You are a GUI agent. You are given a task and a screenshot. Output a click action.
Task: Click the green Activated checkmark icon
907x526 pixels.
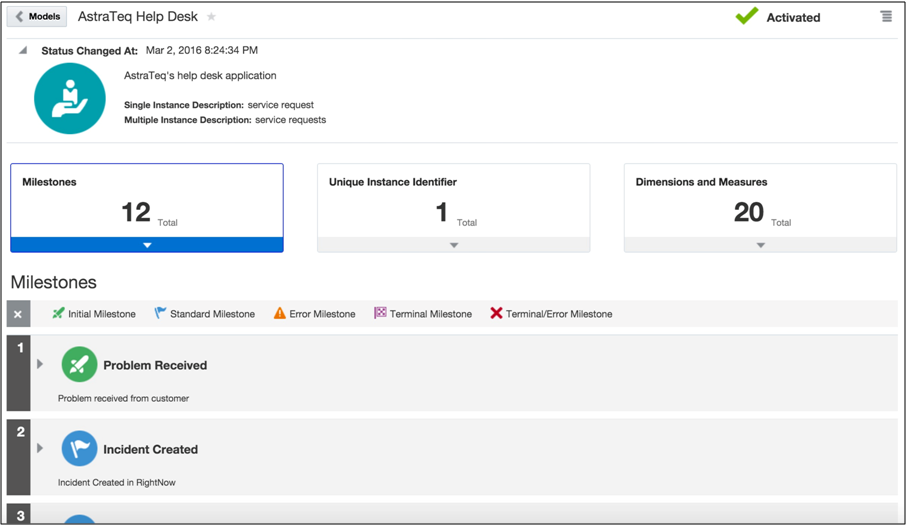(x=747, y=16)
